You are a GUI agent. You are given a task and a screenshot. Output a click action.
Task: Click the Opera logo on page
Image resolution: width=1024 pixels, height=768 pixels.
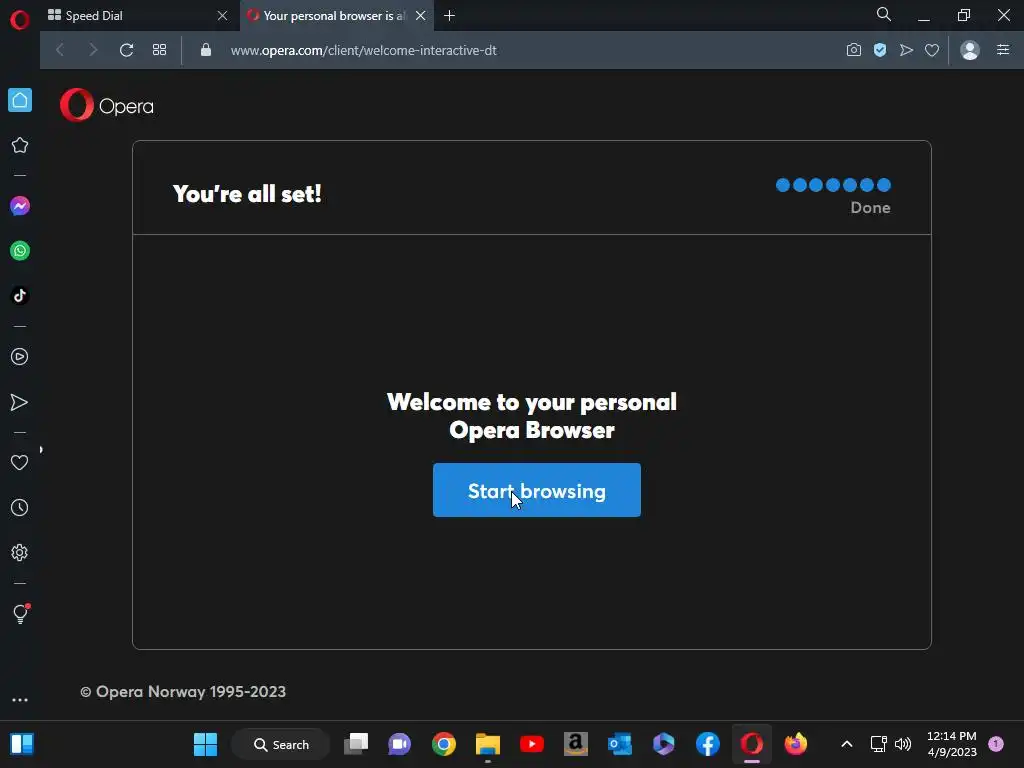(x=106, y=105)
